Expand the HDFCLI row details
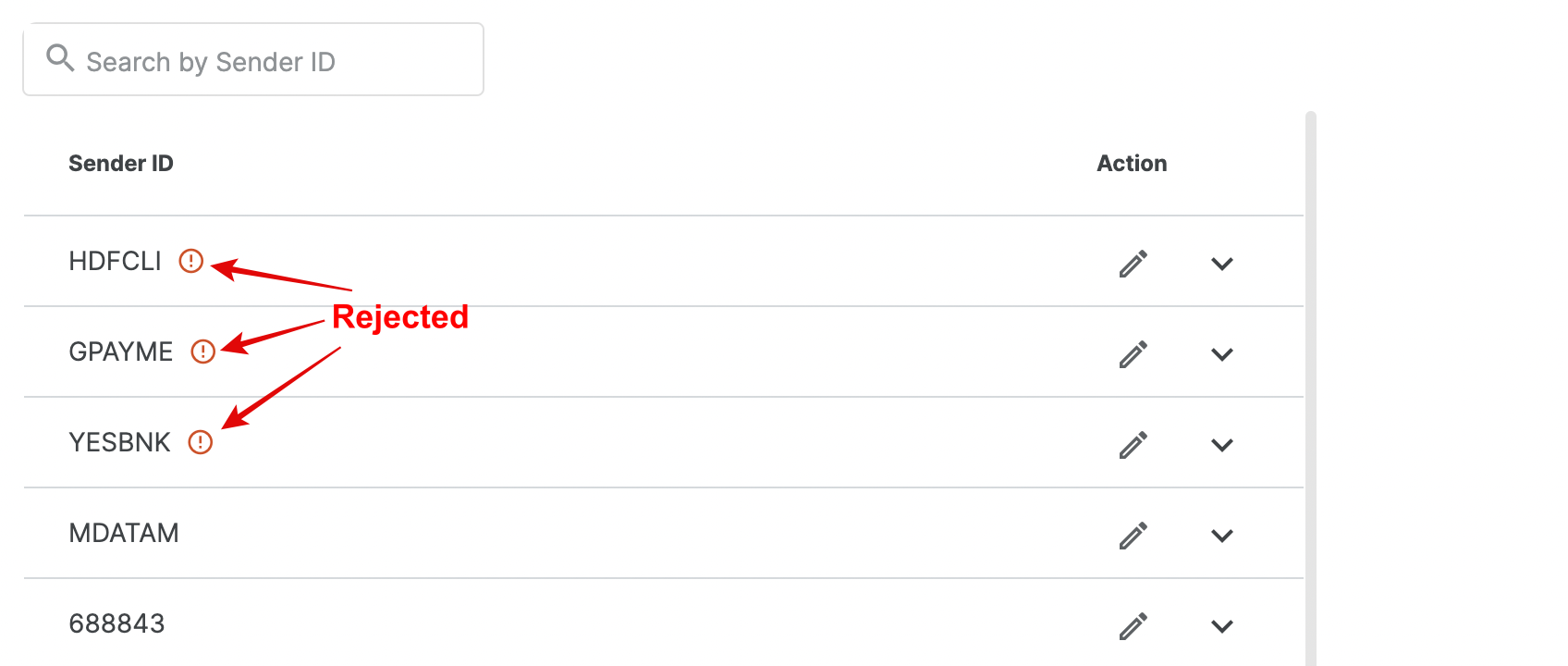The height and width of the screenshot is (666, 1568). 1222,264
